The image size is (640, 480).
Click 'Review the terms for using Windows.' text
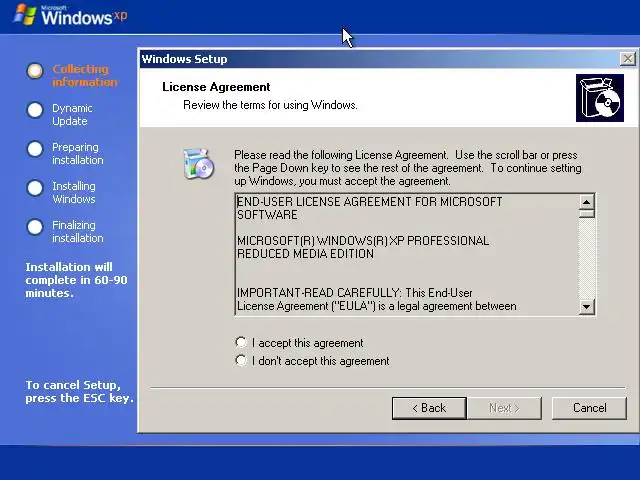coord(270,105)
